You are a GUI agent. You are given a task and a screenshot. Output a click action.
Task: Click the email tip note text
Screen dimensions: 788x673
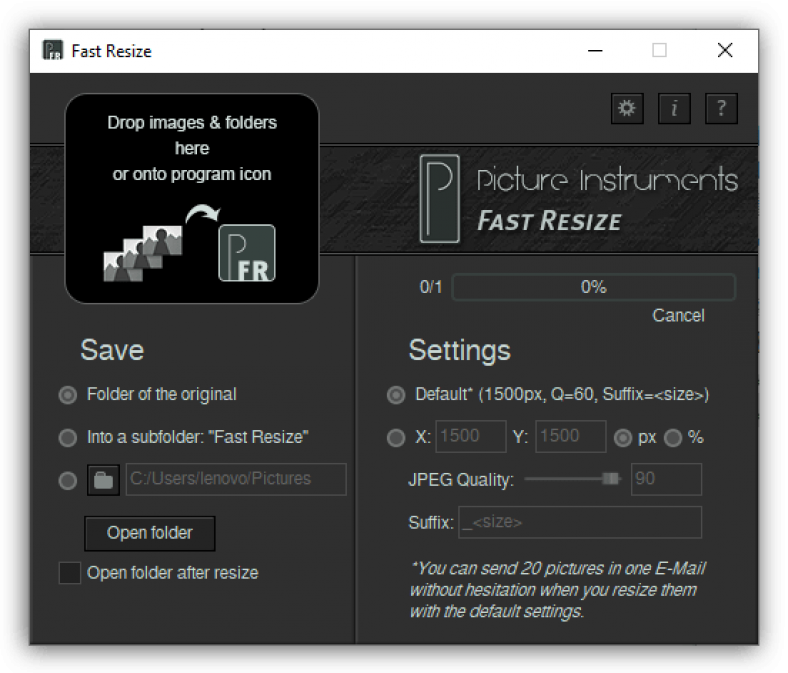coord(558,590)
